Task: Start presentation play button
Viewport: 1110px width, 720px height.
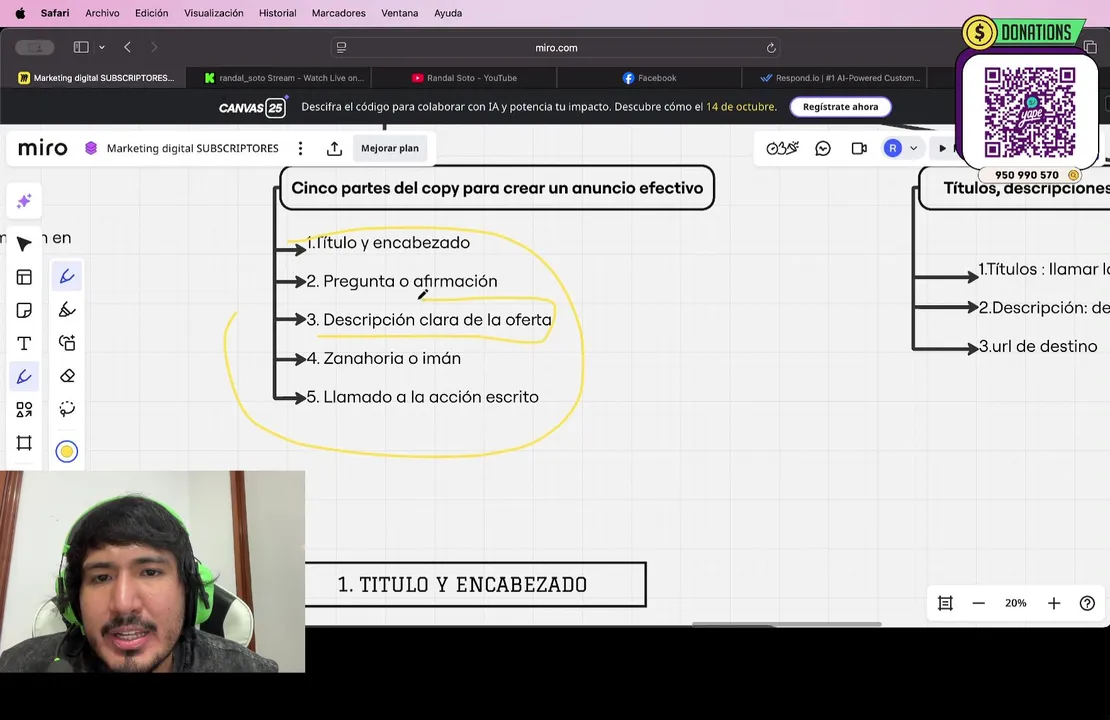Action: 942,148
